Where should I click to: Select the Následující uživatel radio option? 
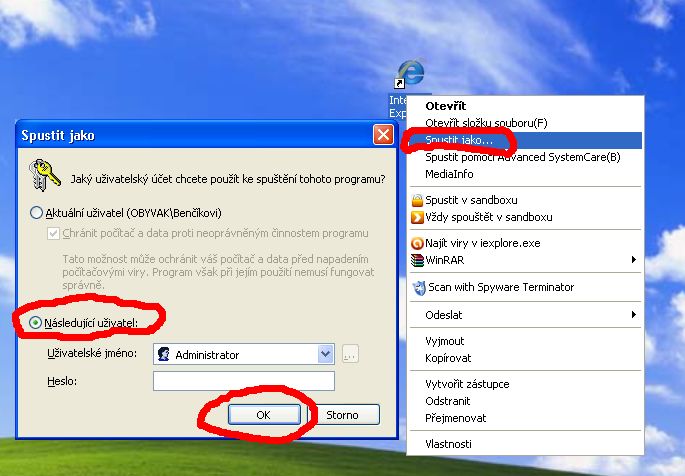point(35,323)
